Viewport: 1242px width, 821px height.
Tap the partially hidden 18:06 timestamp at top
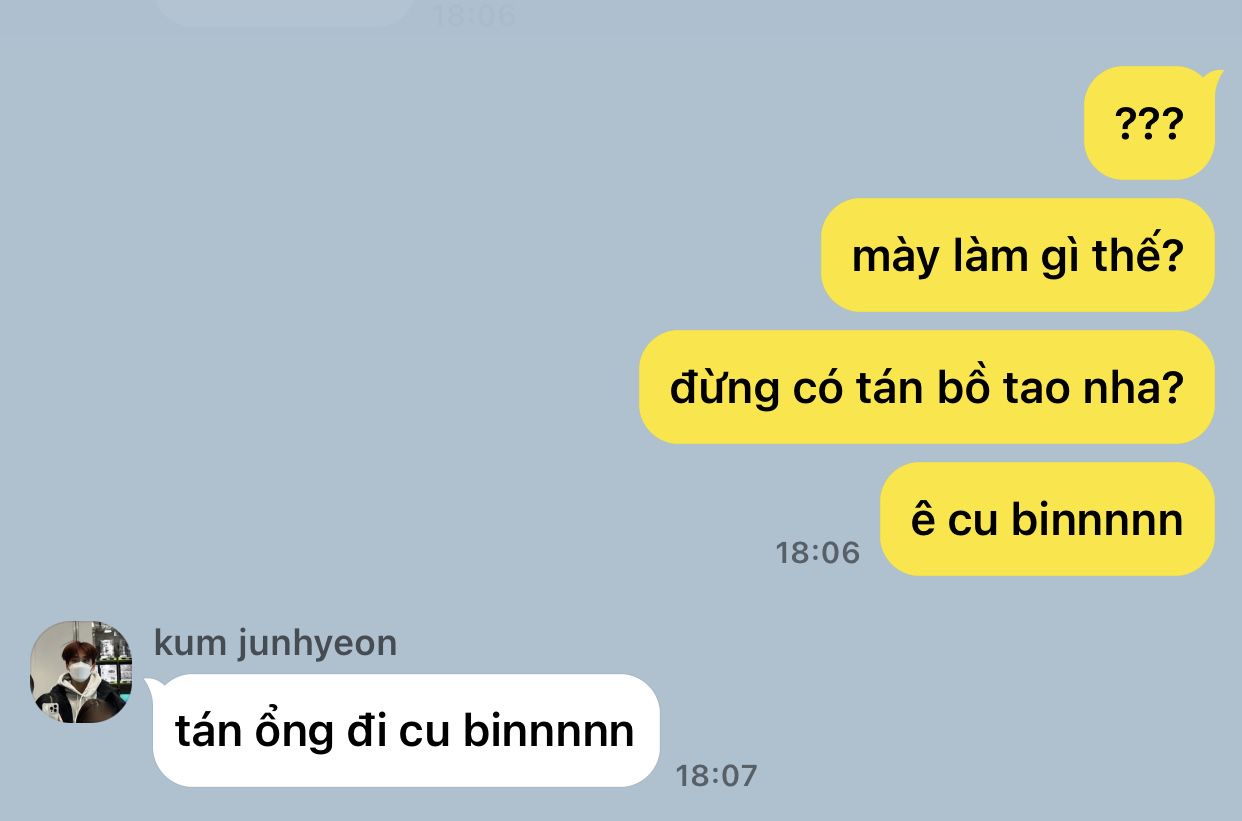coord(473,14)
